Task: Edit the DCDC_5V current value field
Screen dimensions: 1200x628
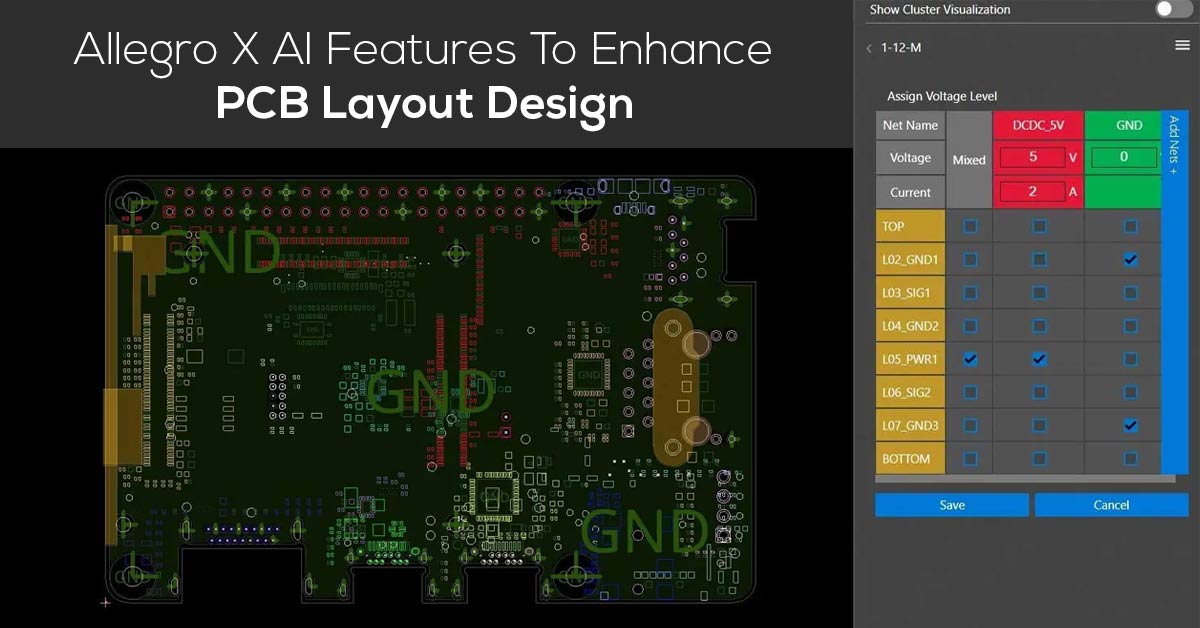Action: (x=1032, y=191)
